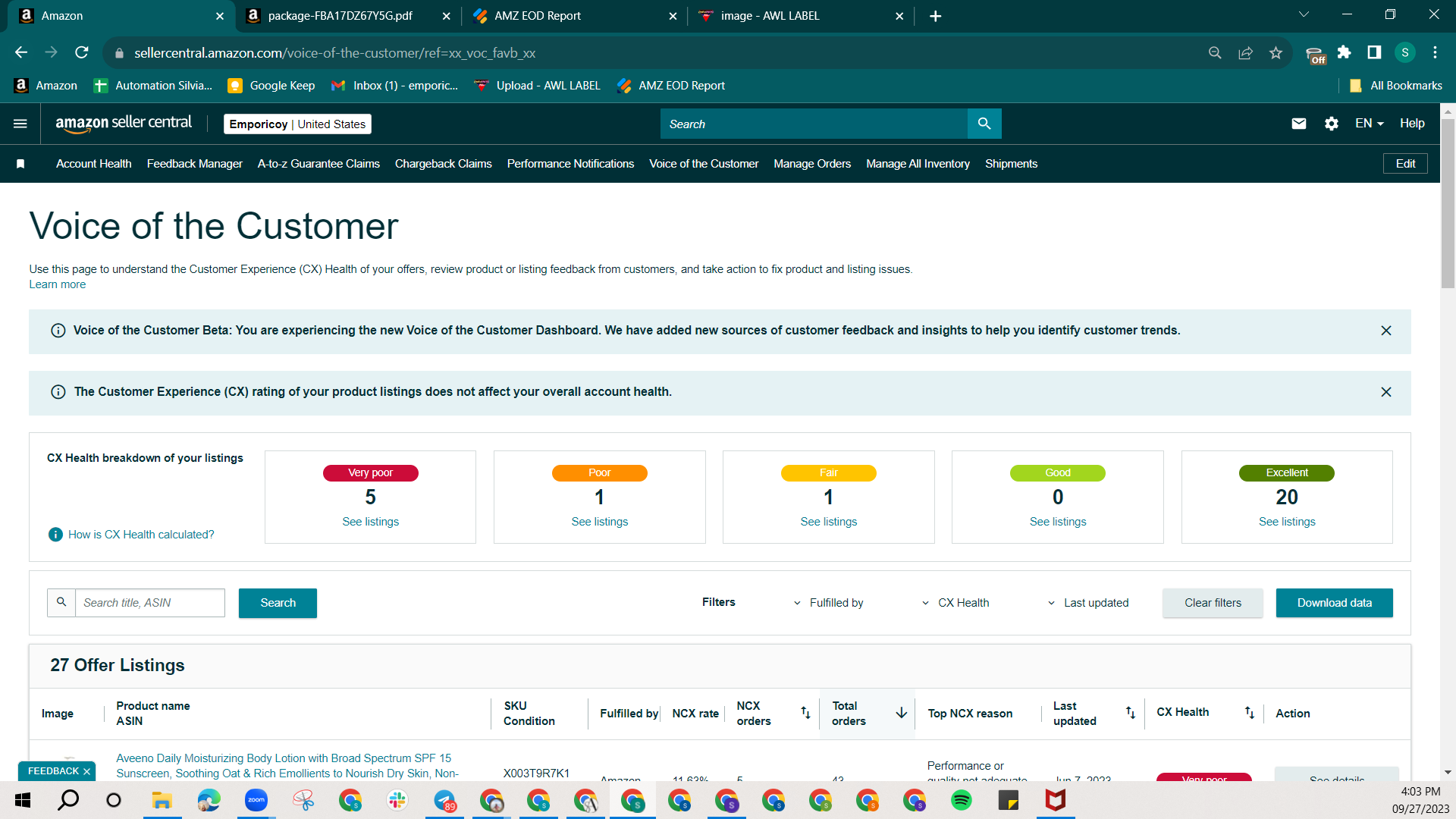Dismiss the Voice of the Customer Beta banner
Image resolution: width=1456 pixels, height=819 pixels.
point(1386,331)
